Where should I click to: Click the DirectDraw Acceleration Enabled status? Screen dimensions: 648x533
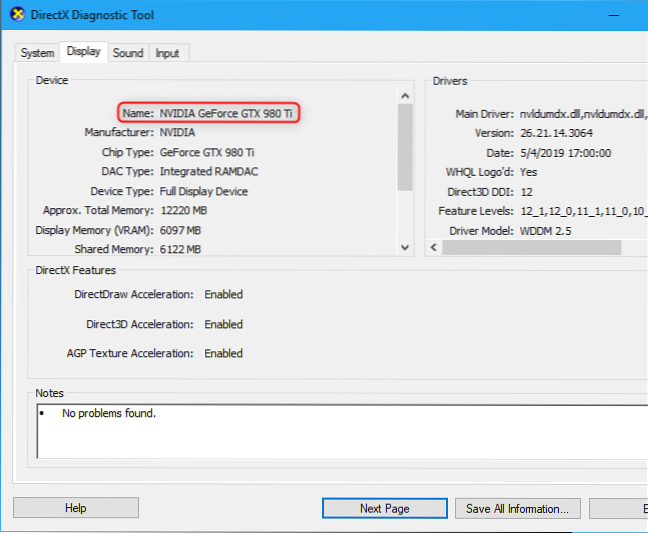223,295
